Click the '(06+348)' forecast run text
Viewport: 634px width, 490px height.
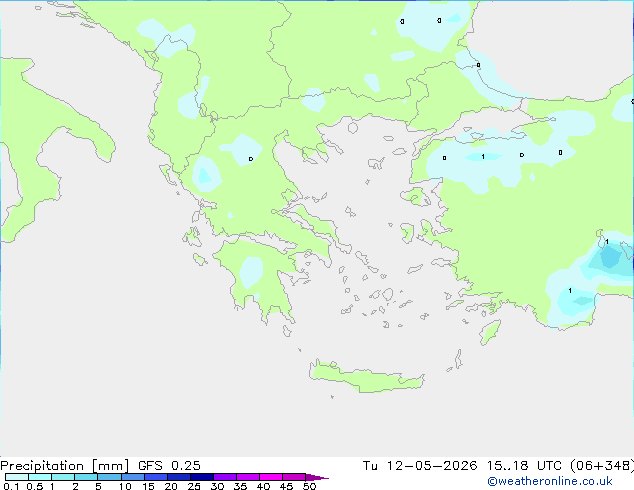pos(602,466)
